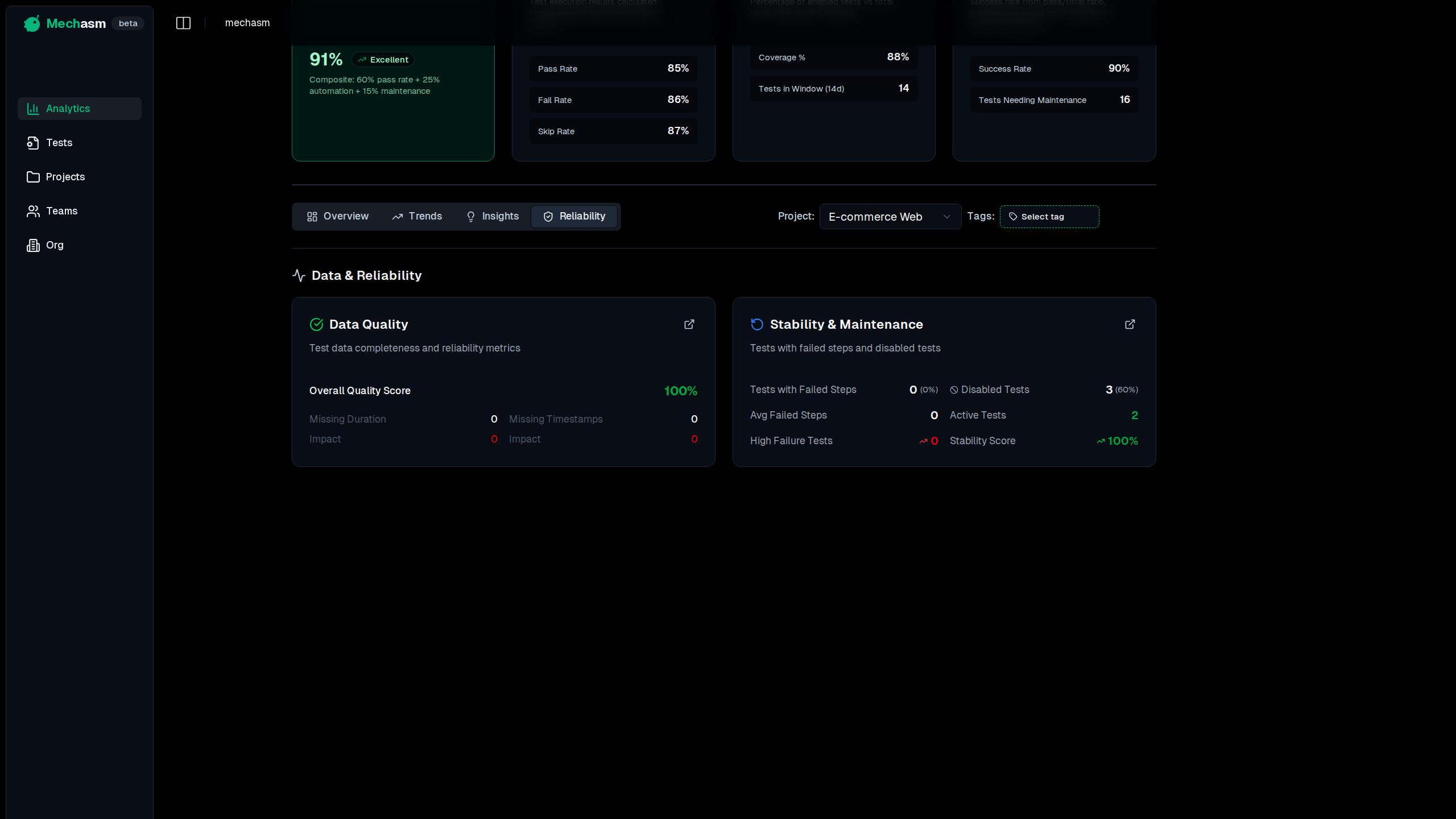Click the Stability Score 100% value

1122,441
